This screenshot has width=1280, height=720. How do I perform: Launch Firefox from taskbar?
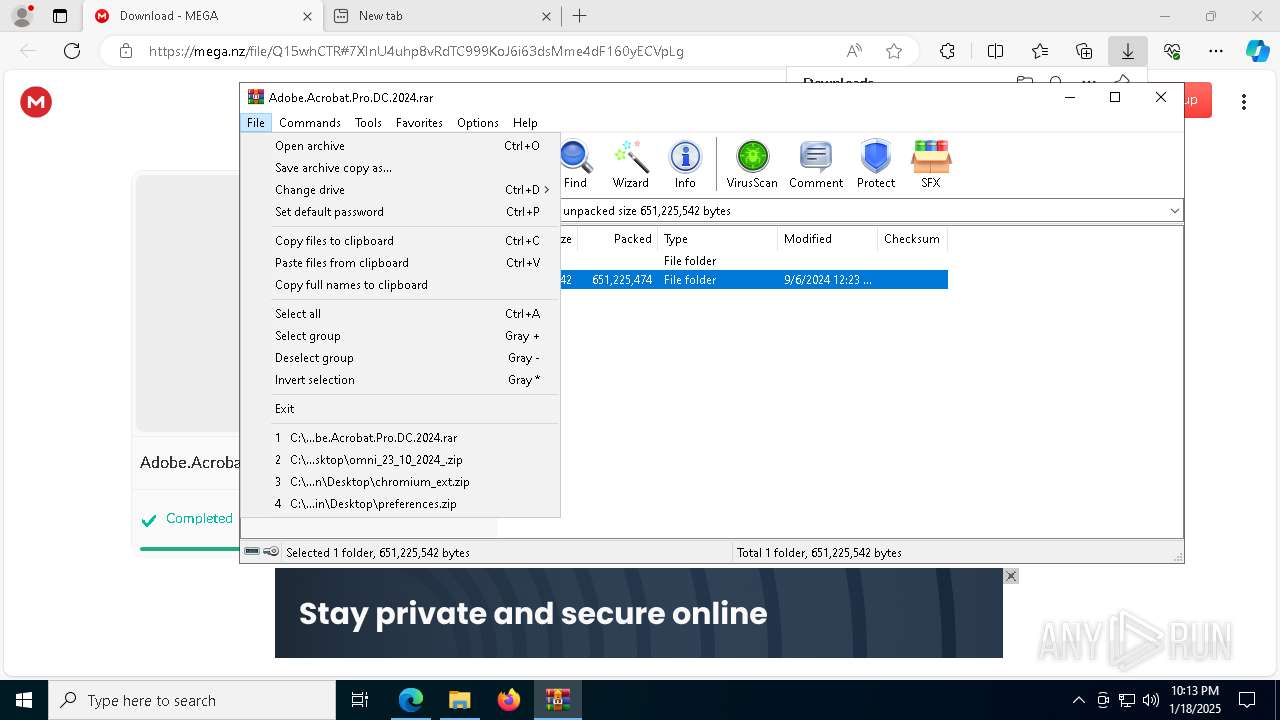509,700
